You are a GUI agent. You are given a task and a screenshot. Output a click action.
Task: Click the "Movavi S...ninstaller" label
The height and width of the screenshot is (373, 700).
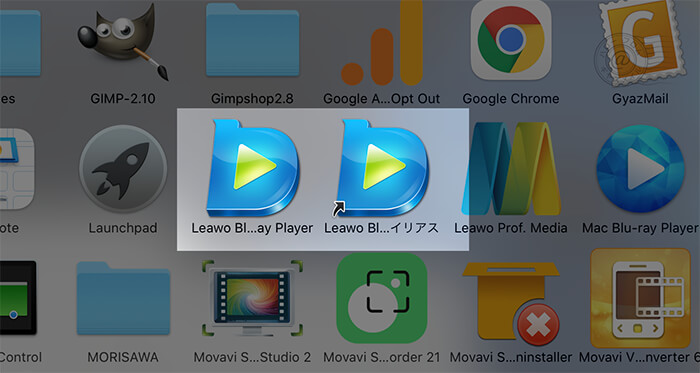pyautogui.click(x=511, y=357)
